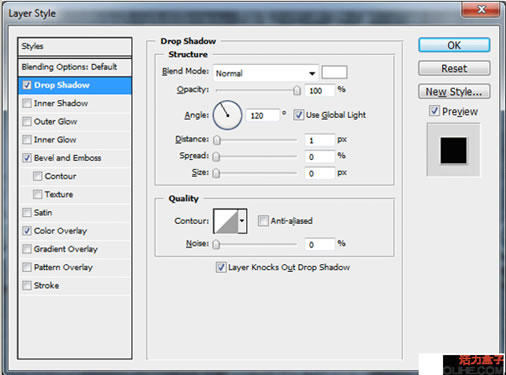This screenshot has width=506, height=375.
Task: Enable the Stroke checkbox
Action: coord(27,285)
